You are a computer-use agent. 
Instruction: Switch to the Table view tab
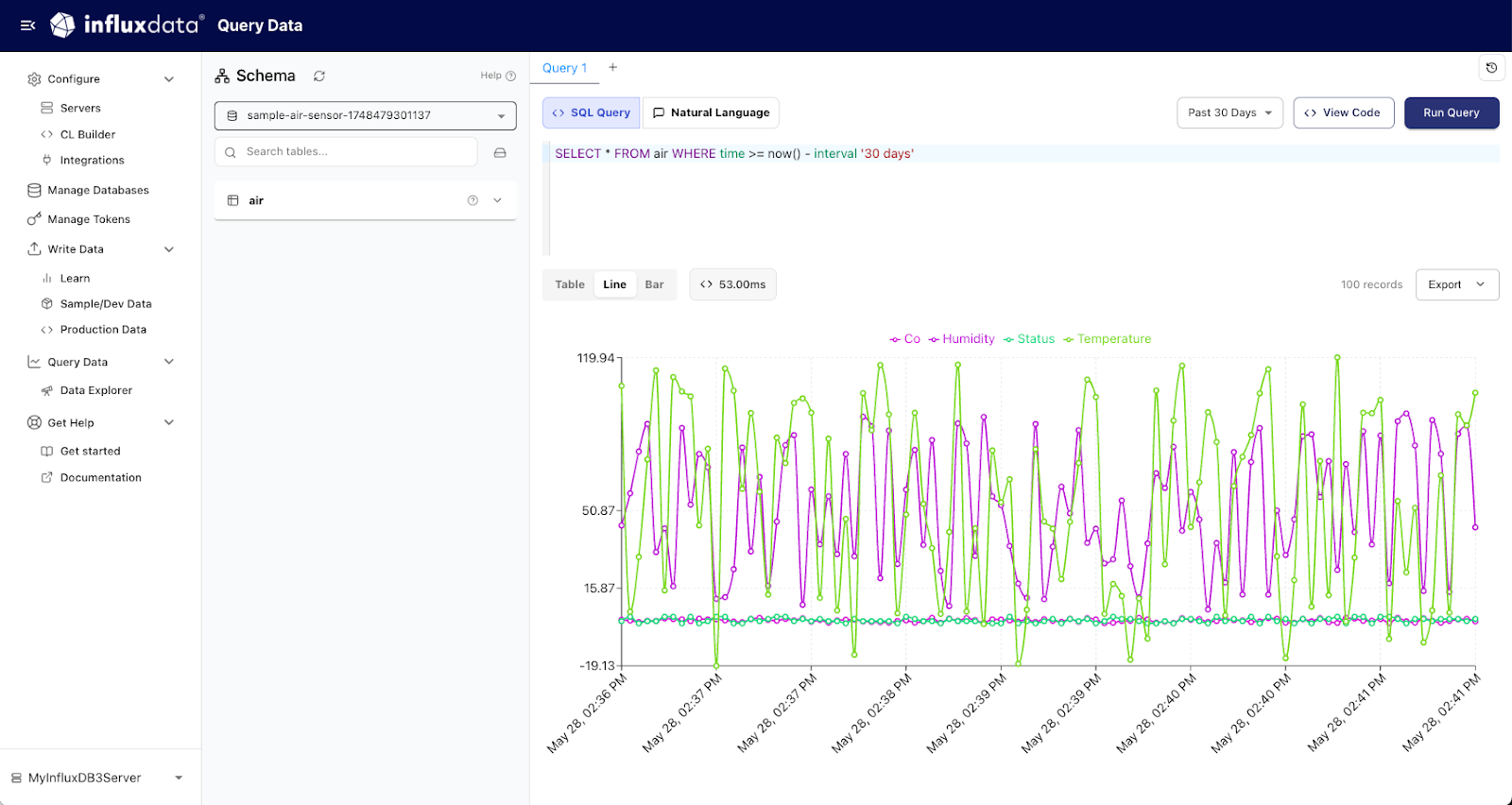pos(570,284)
